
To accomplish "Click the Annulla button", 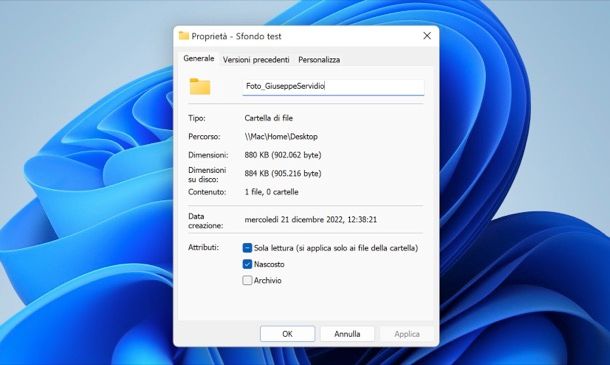I will click(347, 334).
